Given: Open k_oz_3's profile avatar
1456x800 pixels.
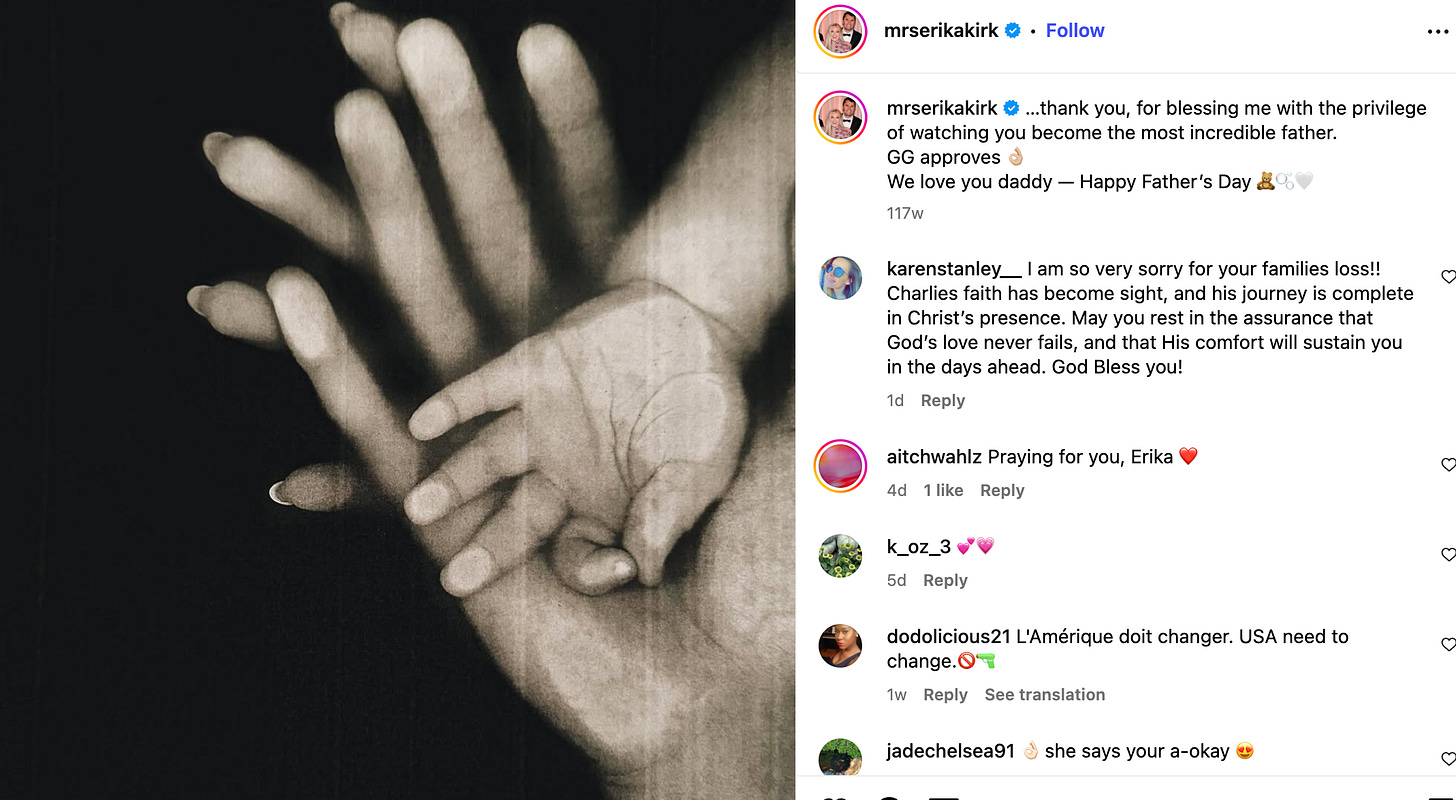Looking at the screenshot, I should (x=840, y=556).
